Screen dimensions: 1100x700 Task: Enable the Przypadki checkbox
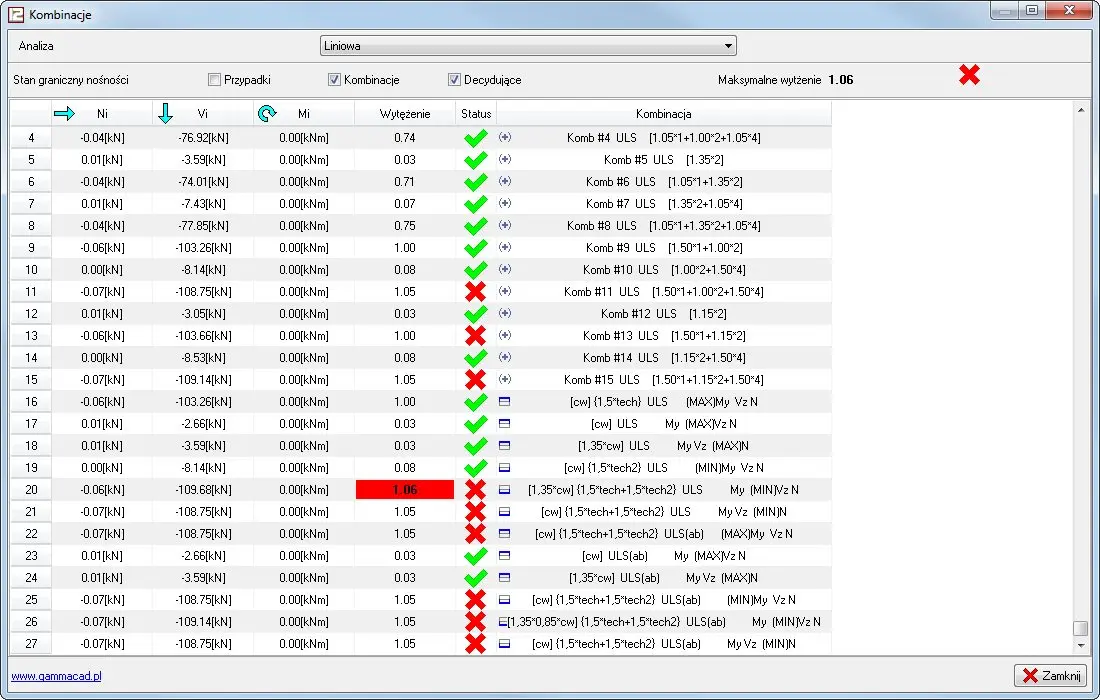click(x=214, y=80)
